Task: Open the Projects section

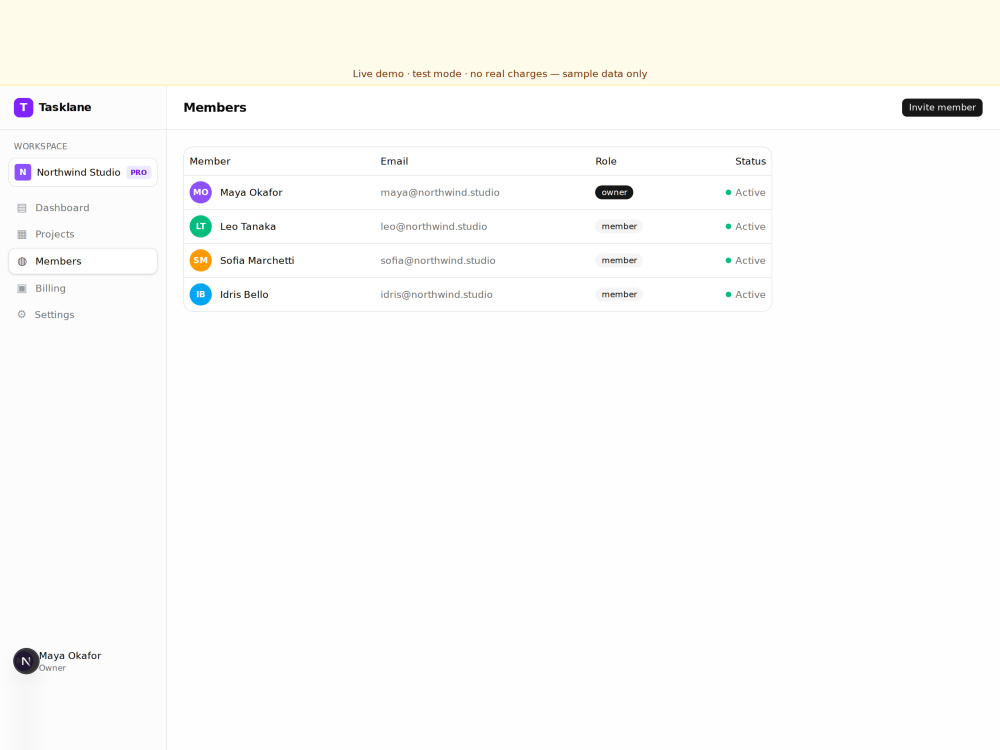Action: (x=83, y=234)
